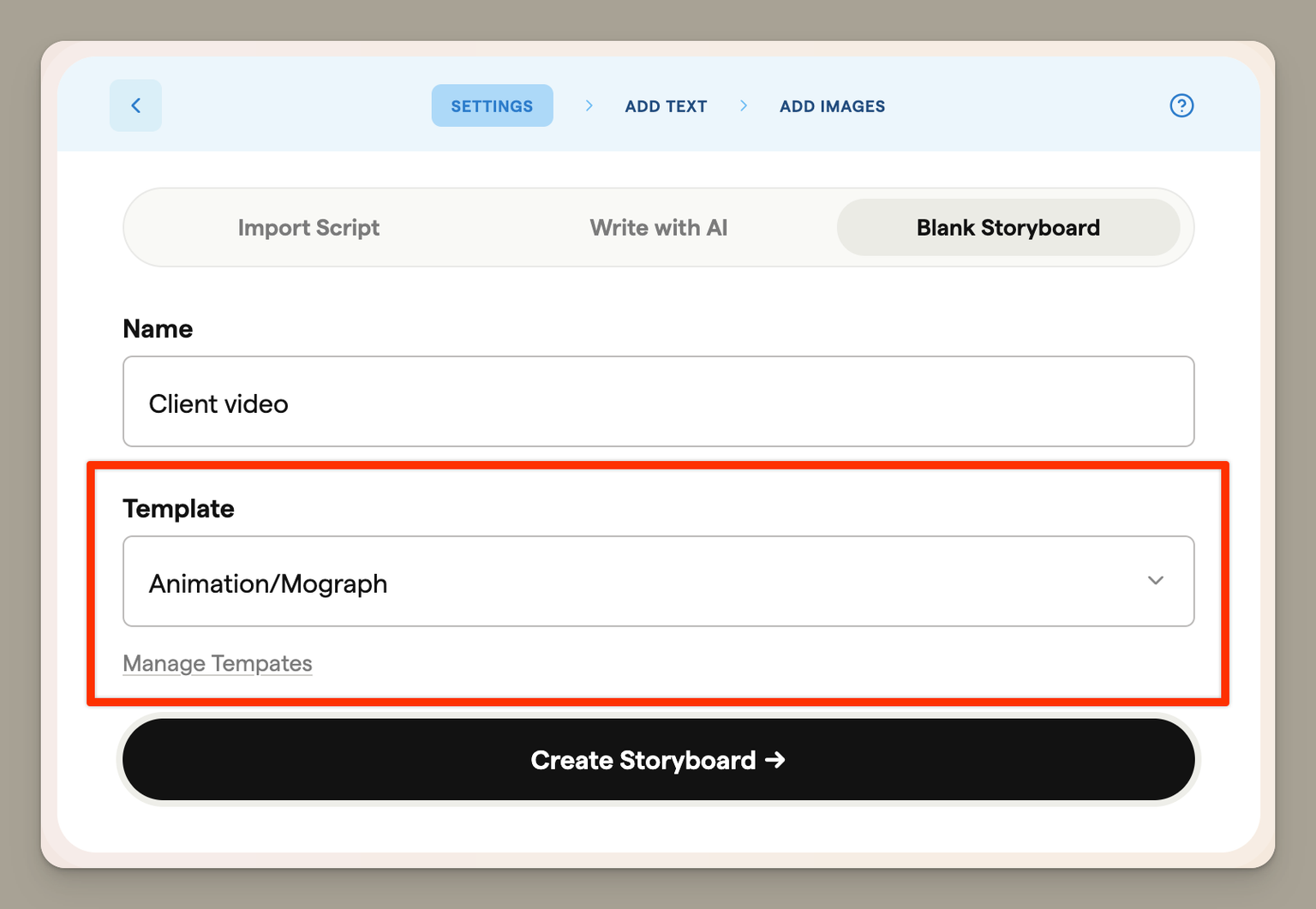Select the Write with AI option
The width and height of the screenshot is (1316, 909).
click(x=658, y=228)
